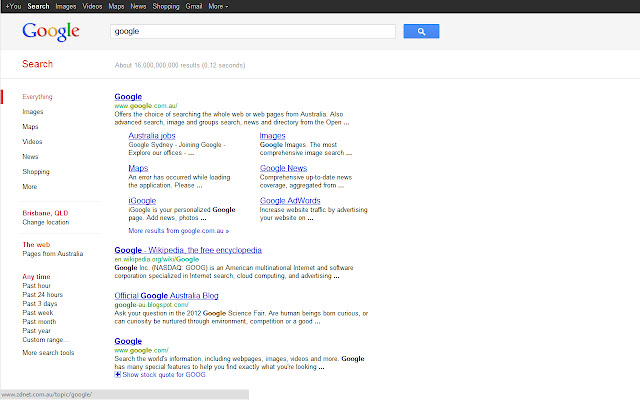
Task: Open the Google result for www.google.com
Action: [128, 341]
